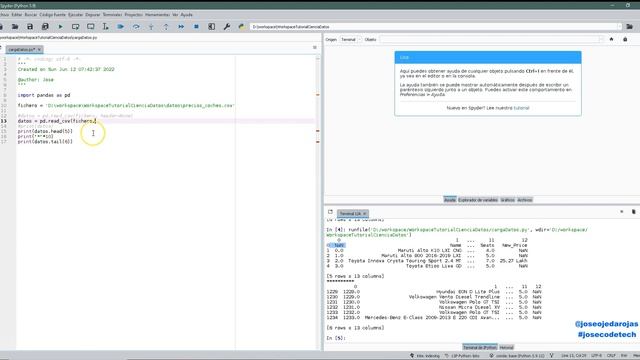This screenshot has width=640, height=360.
Task: Open the Ejecutar menu
Action: [75, 15]
